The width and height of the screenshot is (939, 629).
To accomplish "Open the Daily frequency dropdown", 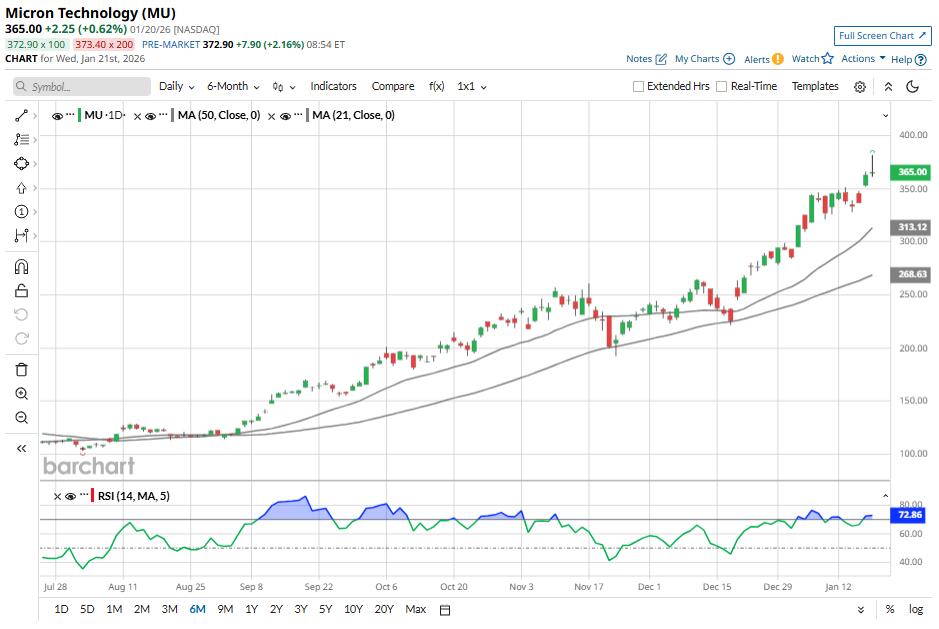I will [x=176, y=87].
